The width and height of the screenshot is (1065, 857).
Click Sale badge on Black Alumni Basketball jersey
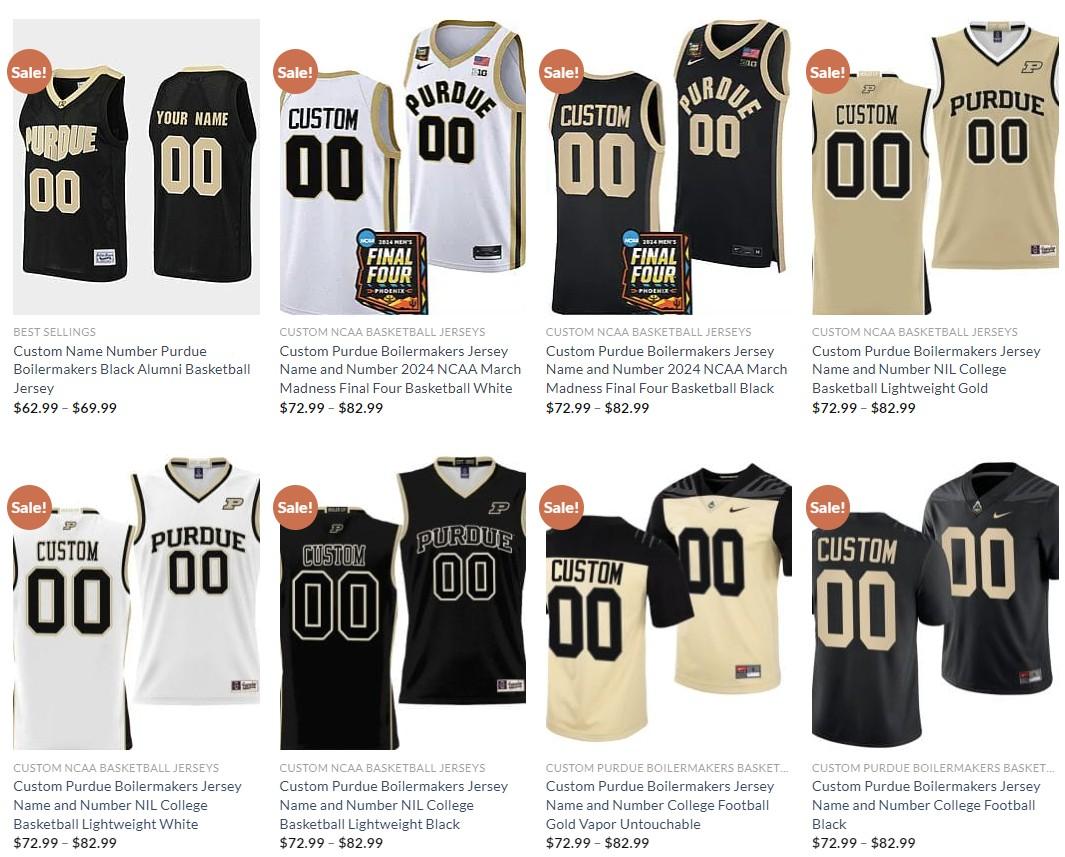pyautogui.click(x=29, y=71)
